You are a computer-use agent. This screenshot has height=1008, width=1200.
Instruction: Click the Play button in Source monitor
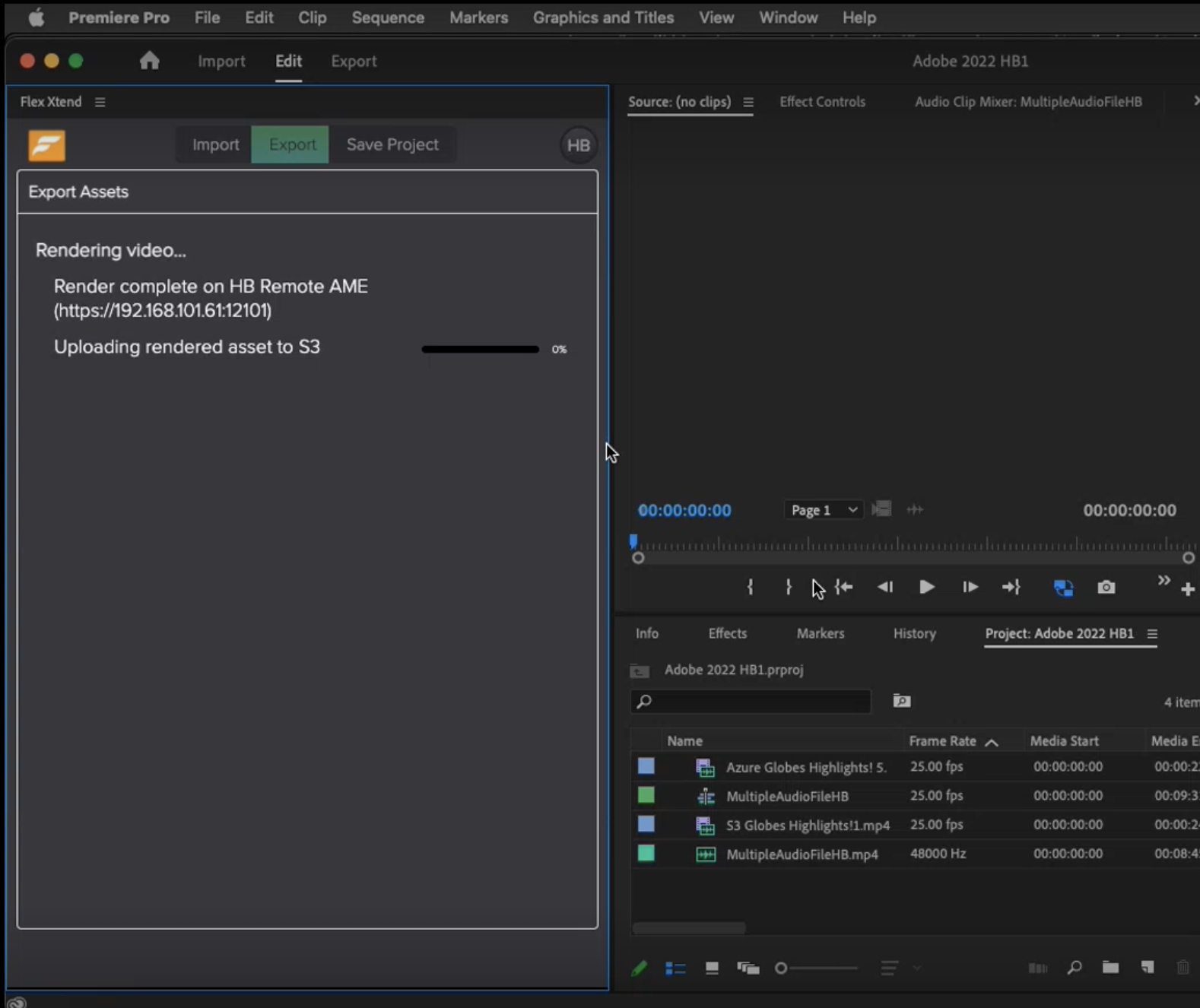(x=926, y=587)
